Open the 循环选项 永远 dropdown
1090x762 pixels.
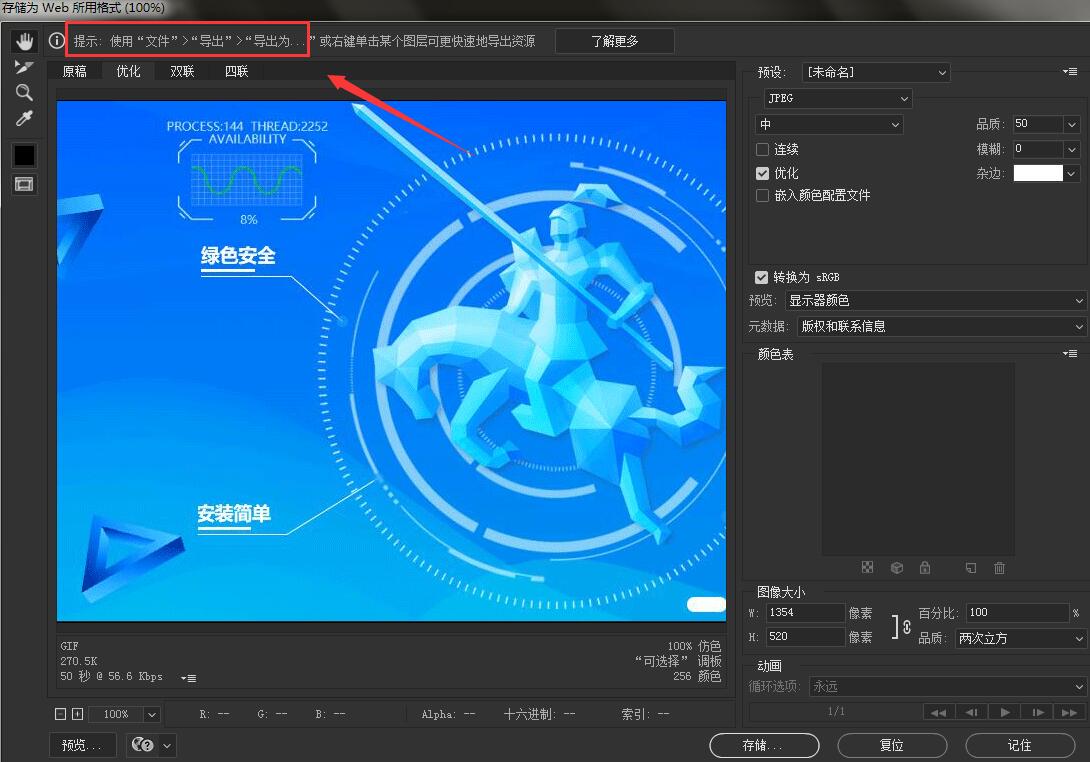click(947, 686)
